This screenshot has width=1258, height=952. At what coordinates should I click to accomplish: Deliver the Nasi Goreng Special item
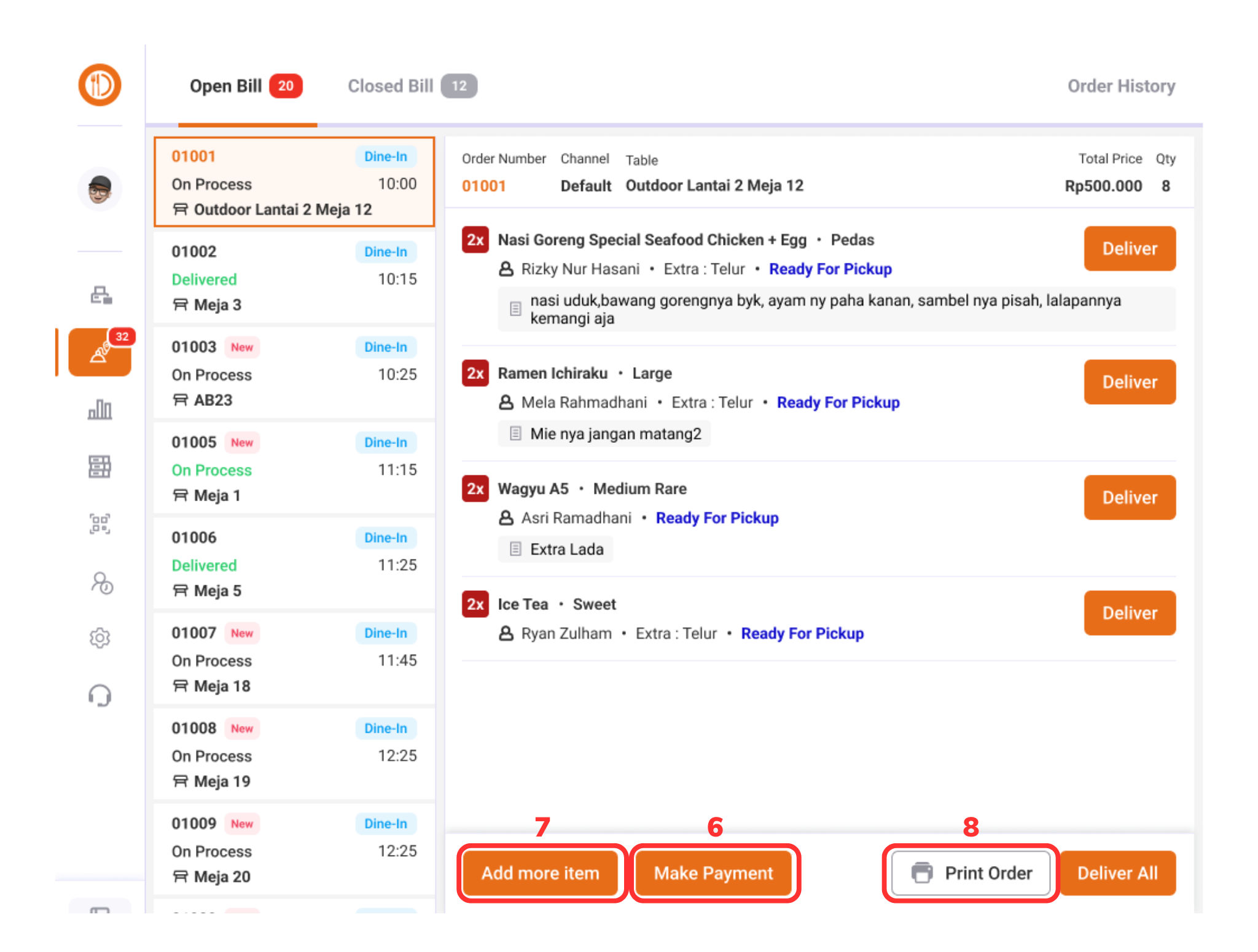1129,249
